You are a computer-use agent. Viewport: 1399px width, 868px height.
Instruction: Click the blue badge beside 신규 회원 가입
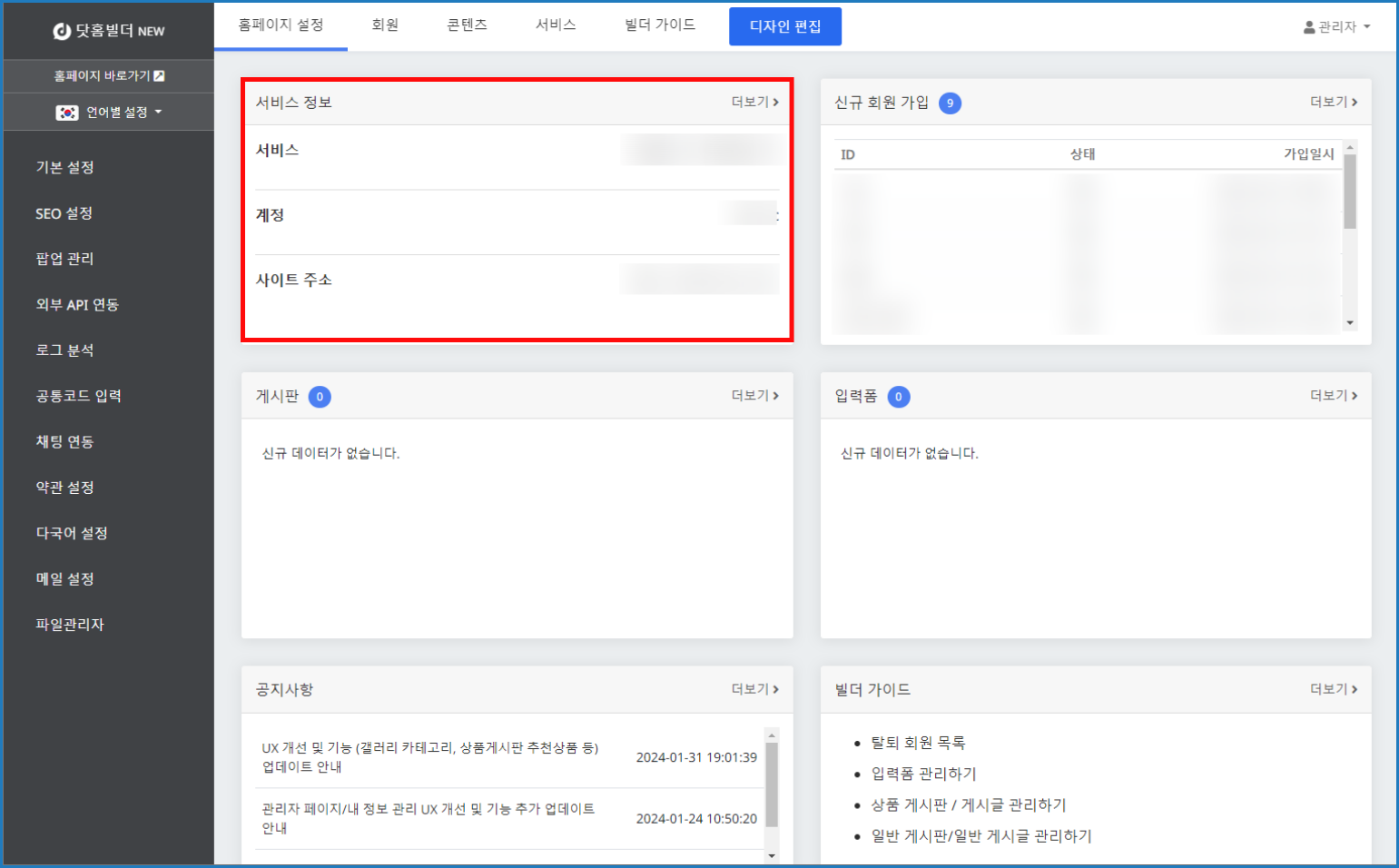(950, 104)
